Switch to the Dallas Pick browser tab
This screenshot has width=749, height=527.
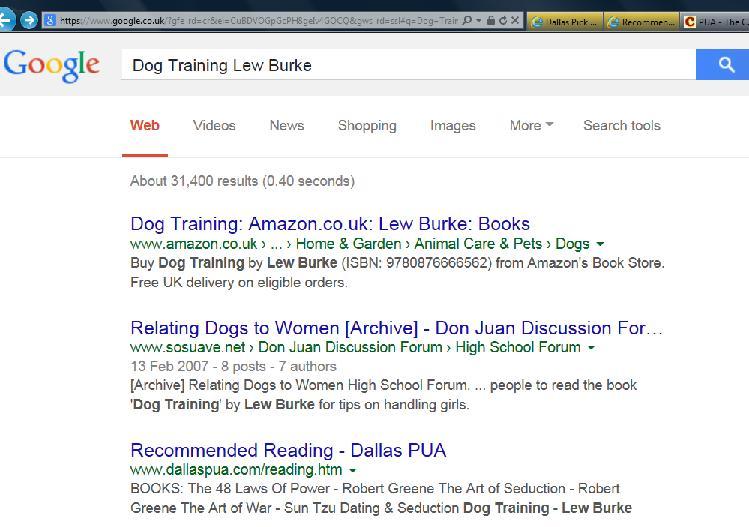coord(565,22)
